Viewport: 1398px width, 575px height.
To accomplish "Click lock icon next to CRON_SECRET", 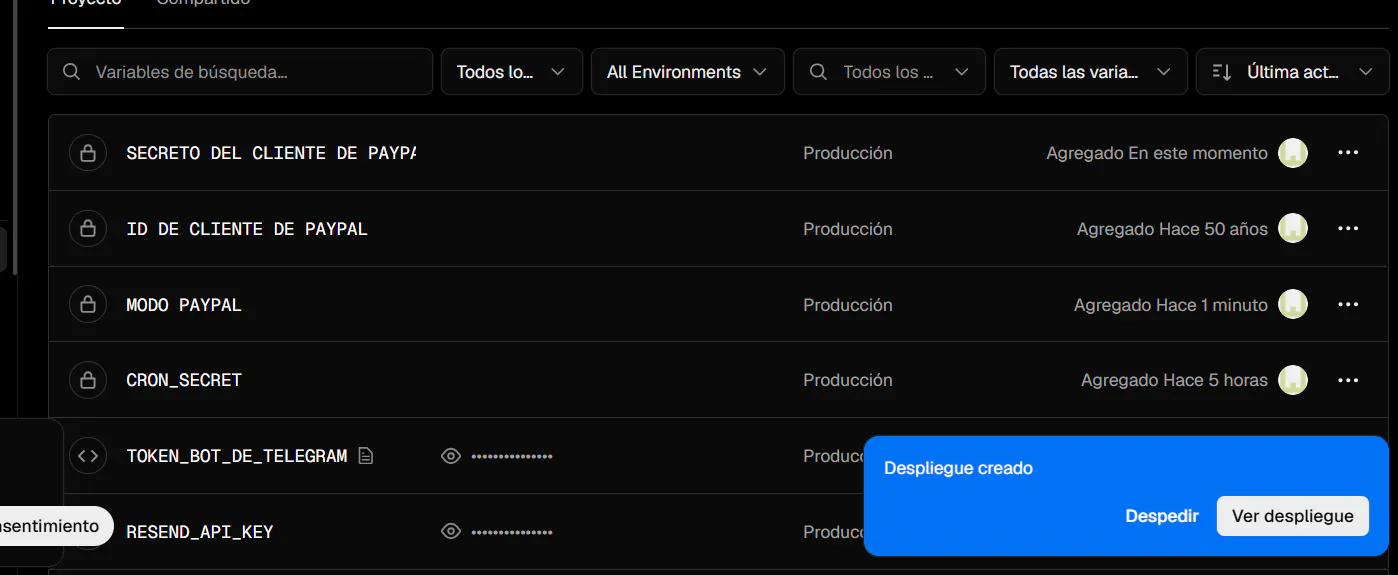I will coord(88,380).
